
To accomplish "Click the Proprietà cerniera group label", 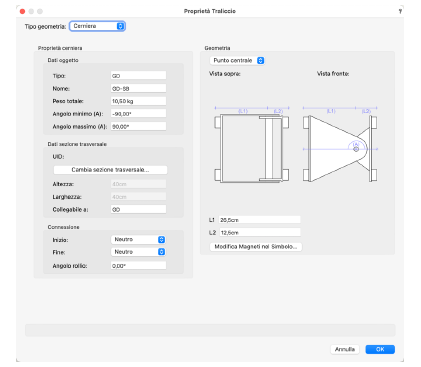I will click(60, 48).
